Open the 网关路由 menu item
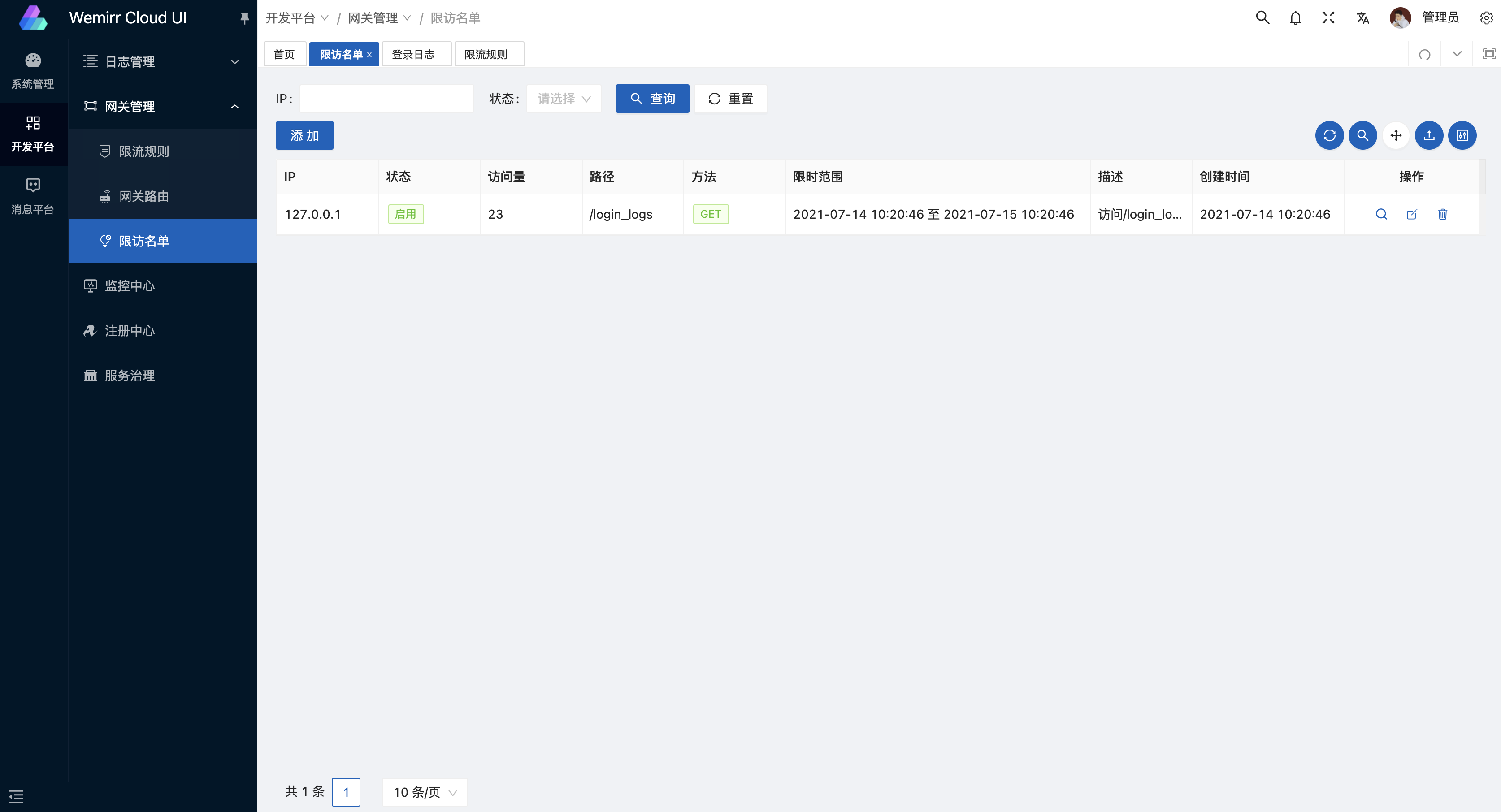Viewport: 1501px width, 812px height. coord(144,196)
